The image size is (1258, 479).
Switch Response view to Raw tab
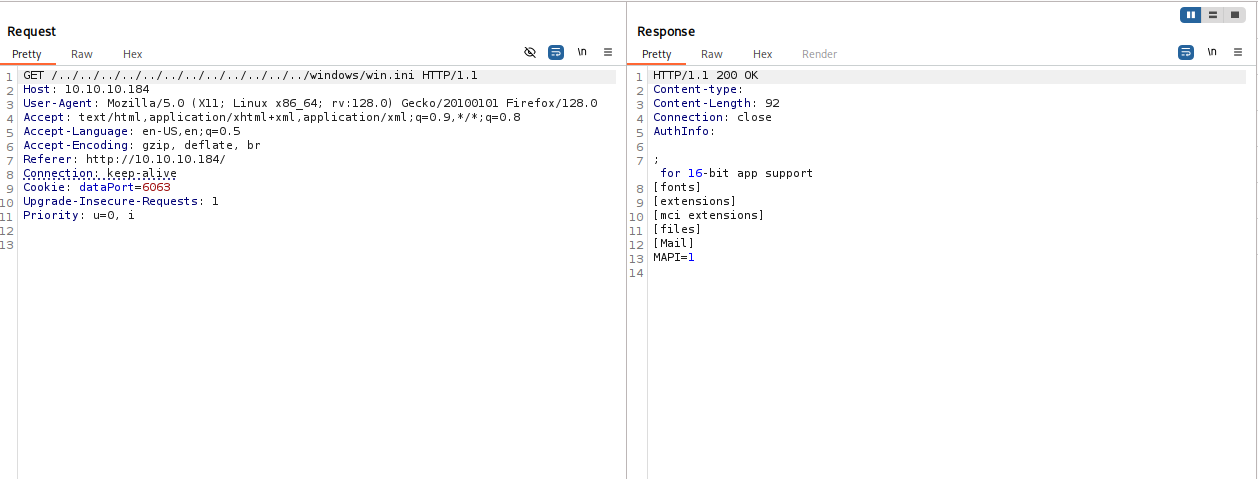point(712,54)
